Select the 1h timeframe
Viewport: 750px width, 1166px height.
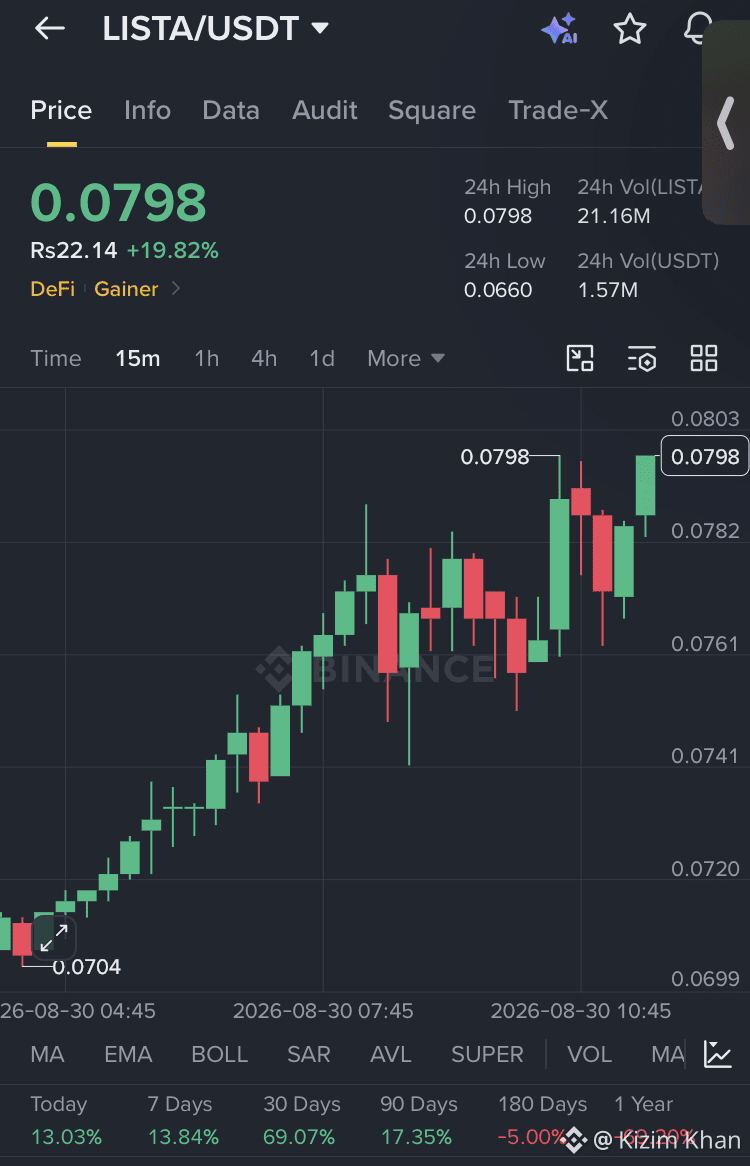pos(207,358)
